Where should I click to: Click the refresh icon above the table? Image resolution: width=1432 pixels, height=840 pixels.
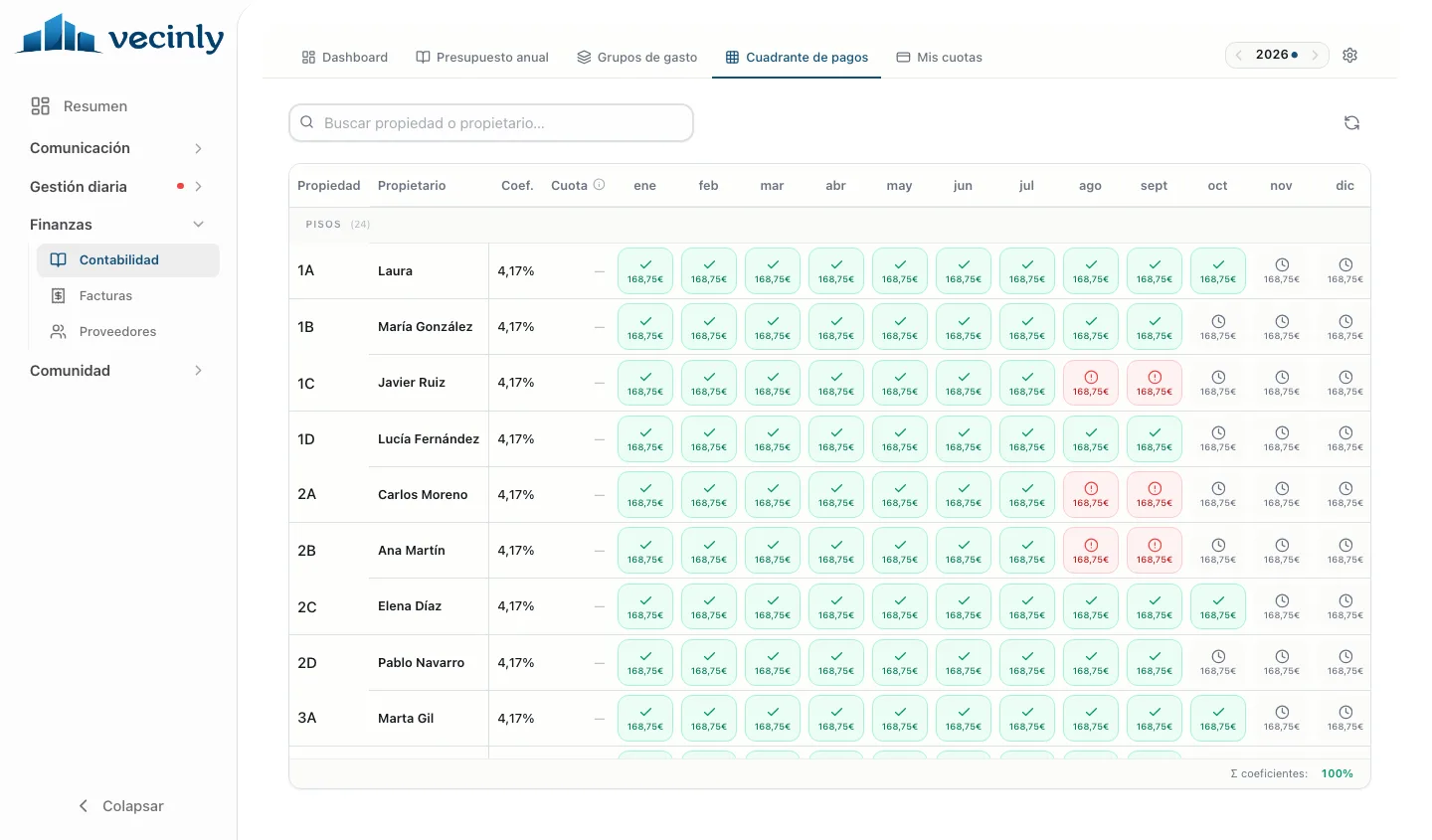click(x=1351, y=123)
